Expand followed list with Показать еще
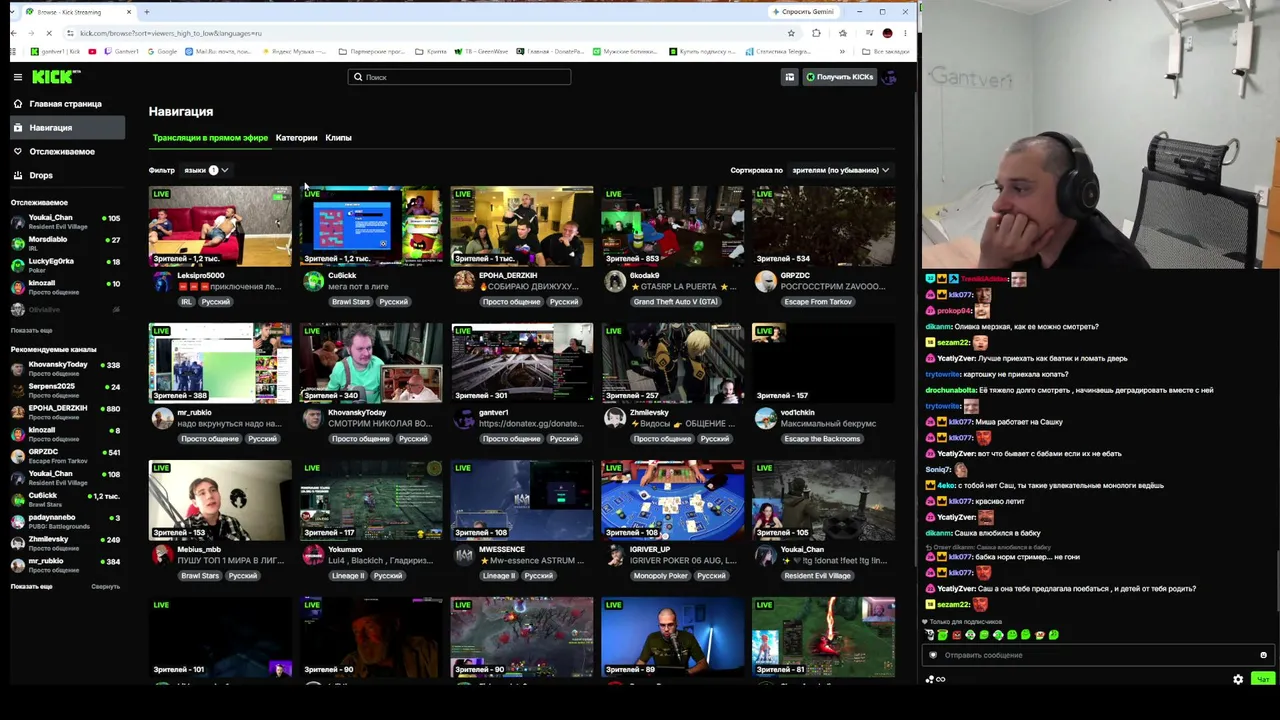Screen dimensions: 1280x720 31,331
